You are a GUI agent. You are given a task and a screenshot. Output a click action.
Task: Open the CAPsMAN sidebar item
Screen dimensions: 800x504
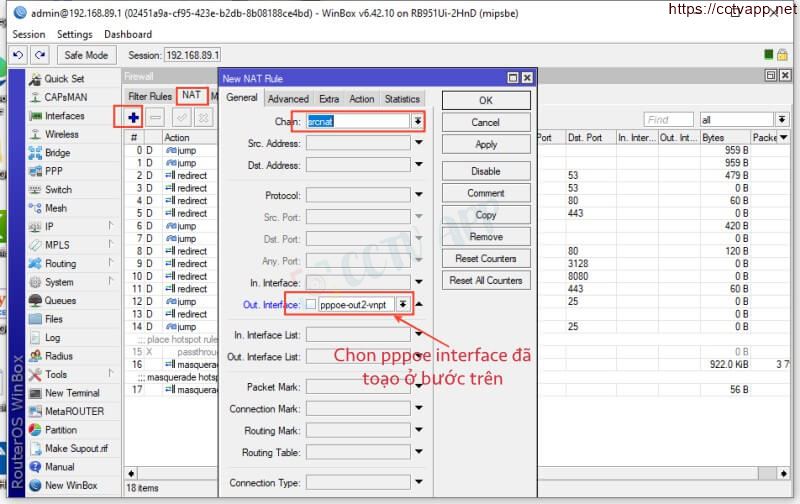click(65, 97)
